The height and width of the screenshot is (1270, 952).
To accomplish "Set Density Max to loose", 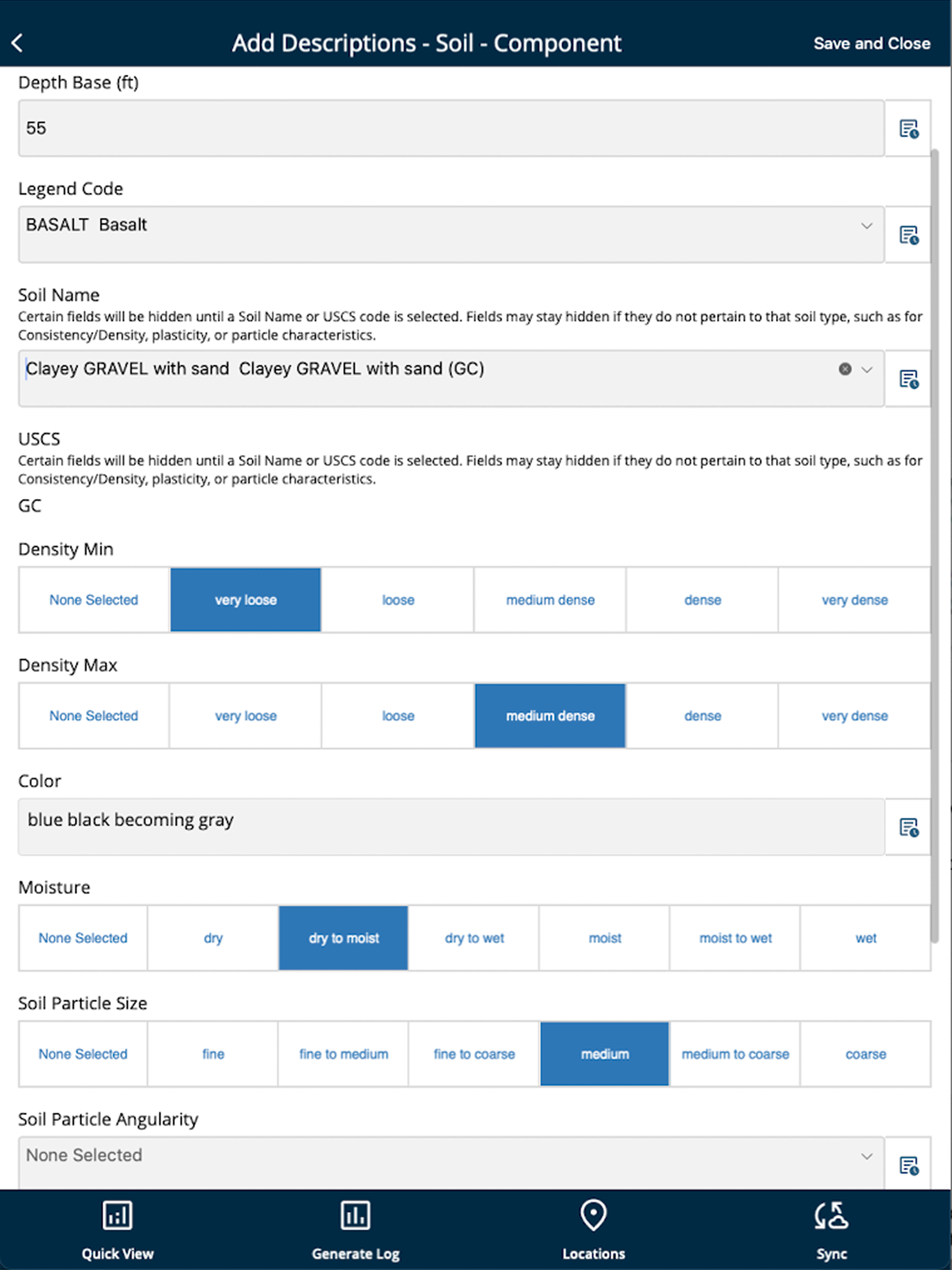I will [398, 716].
